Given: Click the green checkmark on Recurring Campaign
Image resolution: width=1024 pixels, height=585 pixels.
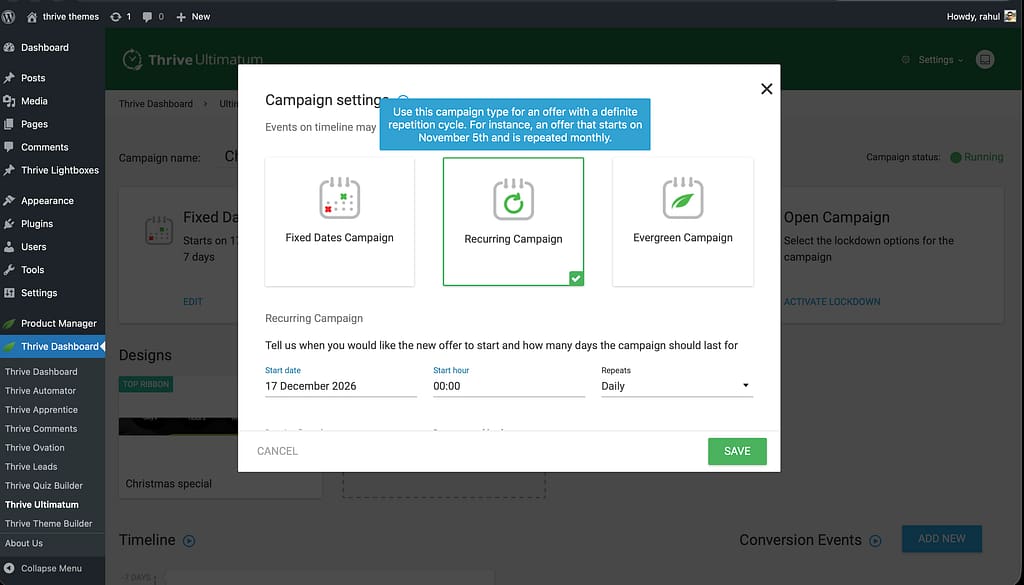Looking at the screenshot, I should (576, 278).
